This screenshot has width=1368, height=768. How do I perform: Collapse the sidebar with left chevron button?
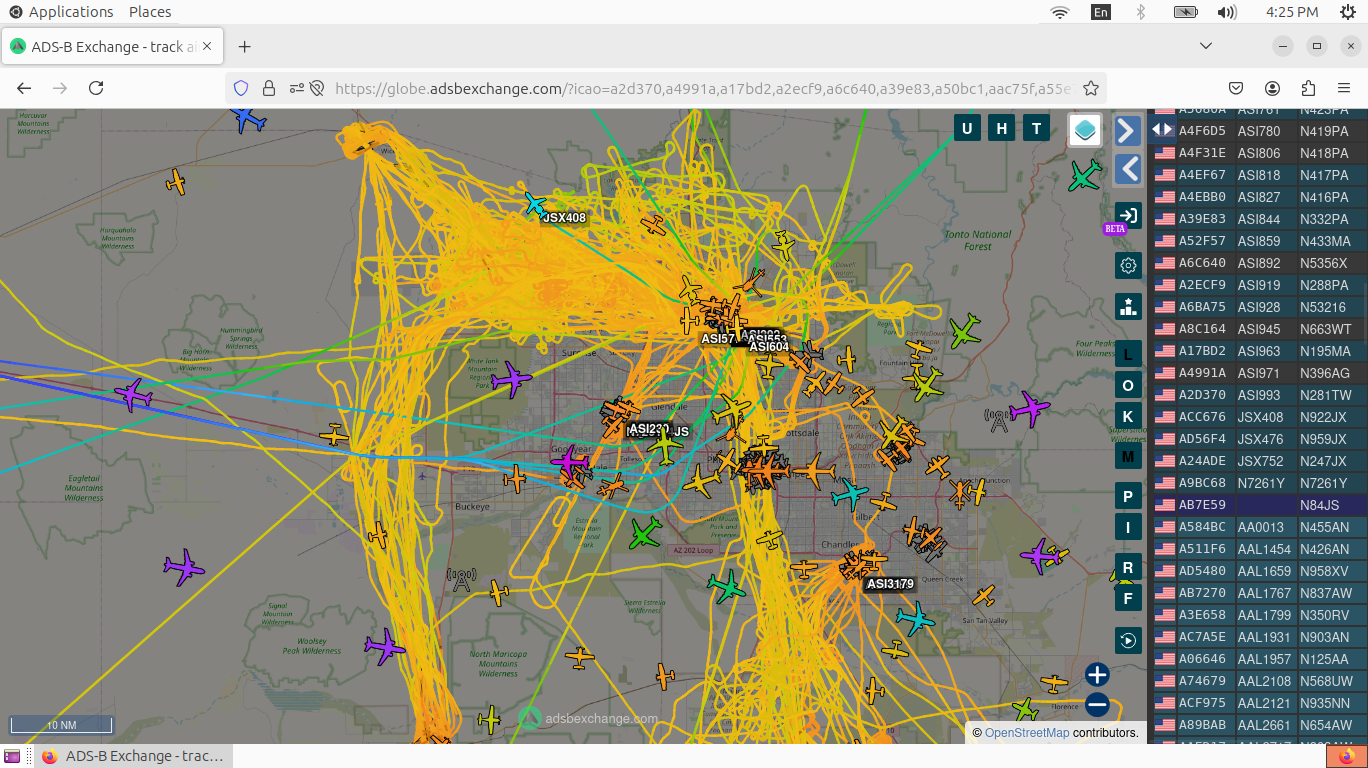tap(1128, 169)
